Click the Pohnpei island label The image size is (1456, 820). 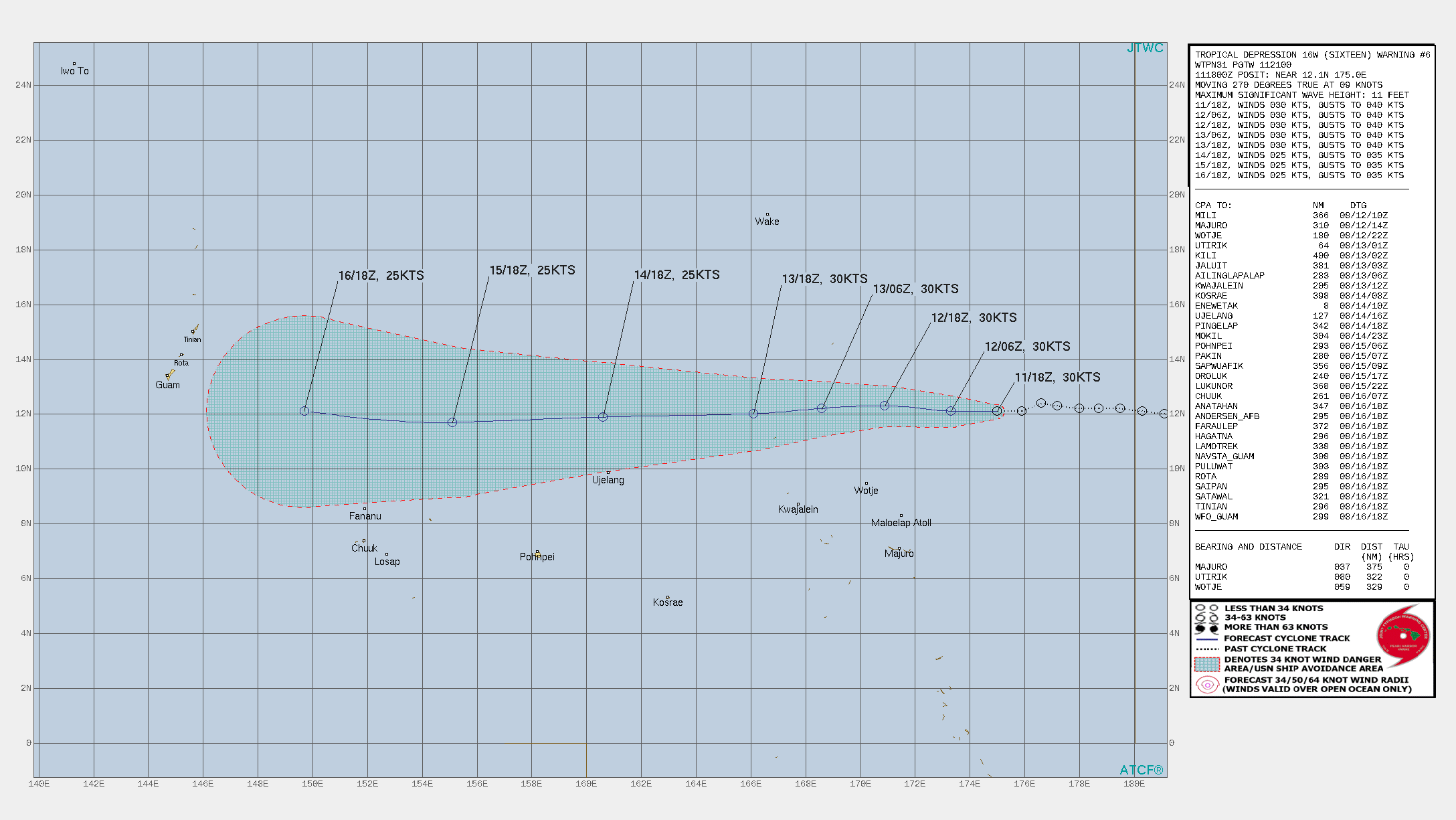[537, 557]
